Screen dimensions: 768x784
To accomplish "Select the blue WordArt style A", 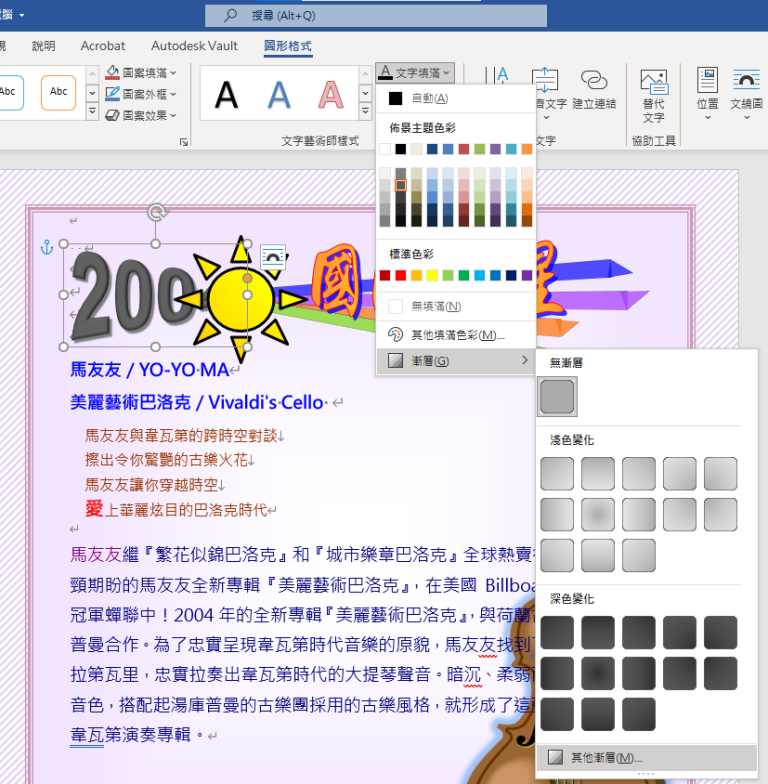I will (x=279, y=95).
